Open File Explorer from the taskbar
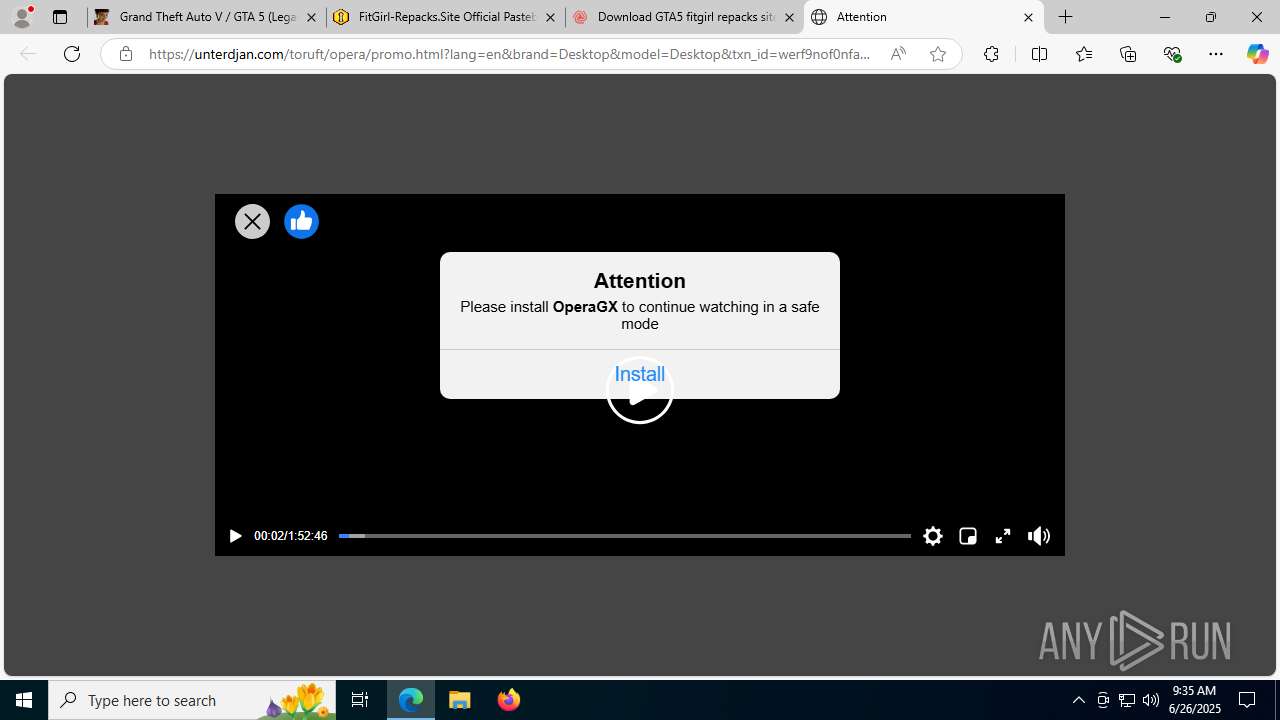This screenshot has width=1280, height=720. click(x=460, y=700)
